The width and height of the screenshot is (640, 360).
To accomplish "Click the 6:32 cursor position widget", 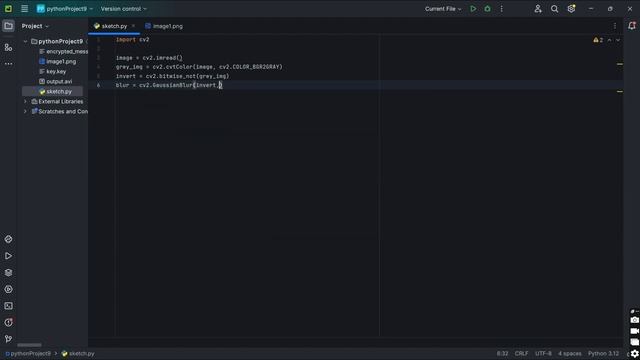I will point(502,353).
